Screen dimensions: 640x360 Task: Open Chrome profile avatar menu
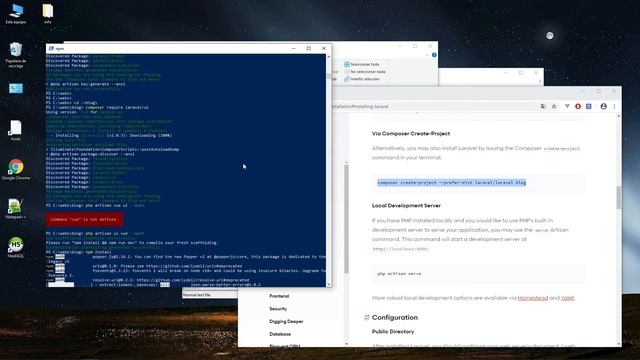point(603,106)
